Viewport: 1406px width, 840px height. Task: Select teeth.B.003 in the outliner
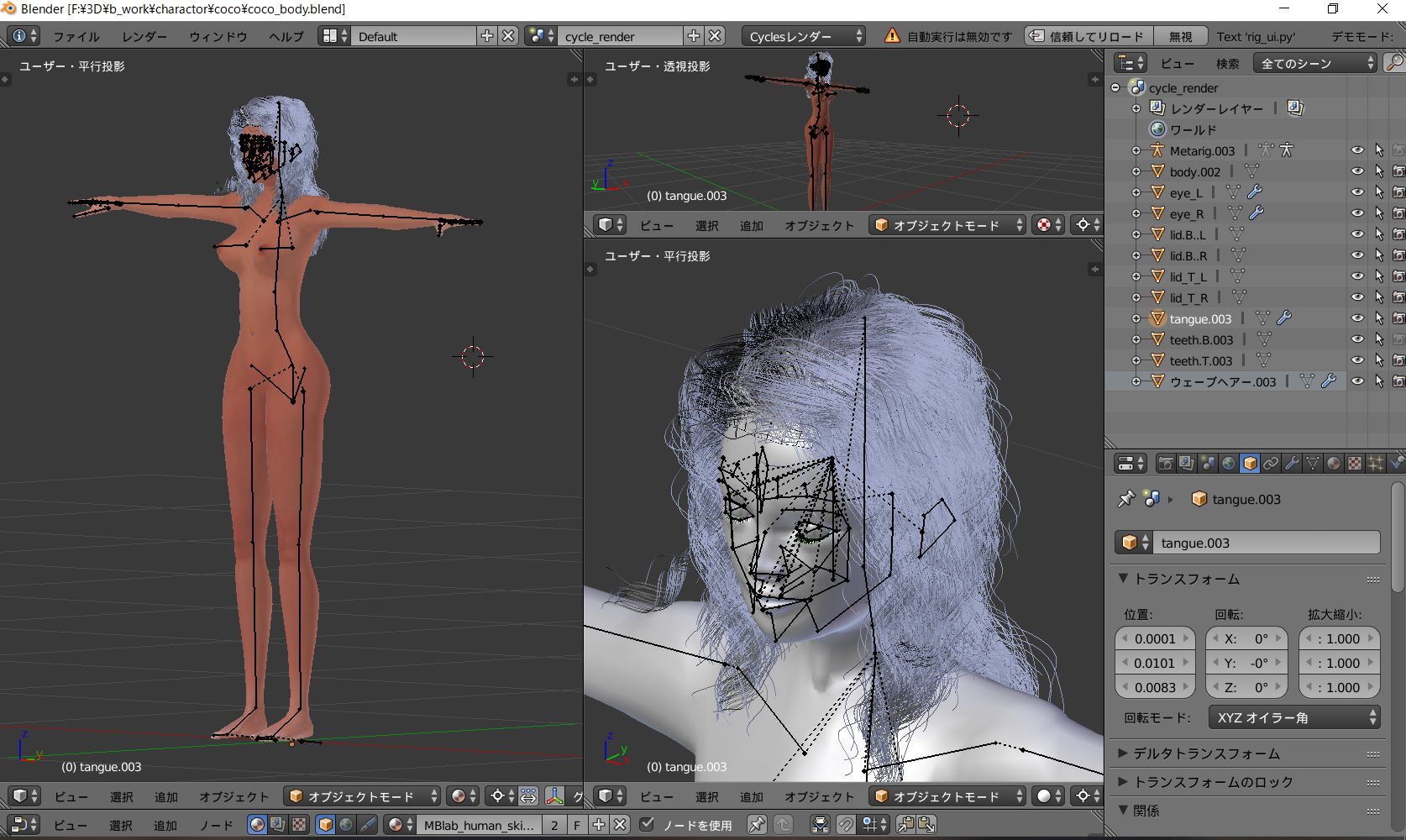click(1201, 339)
